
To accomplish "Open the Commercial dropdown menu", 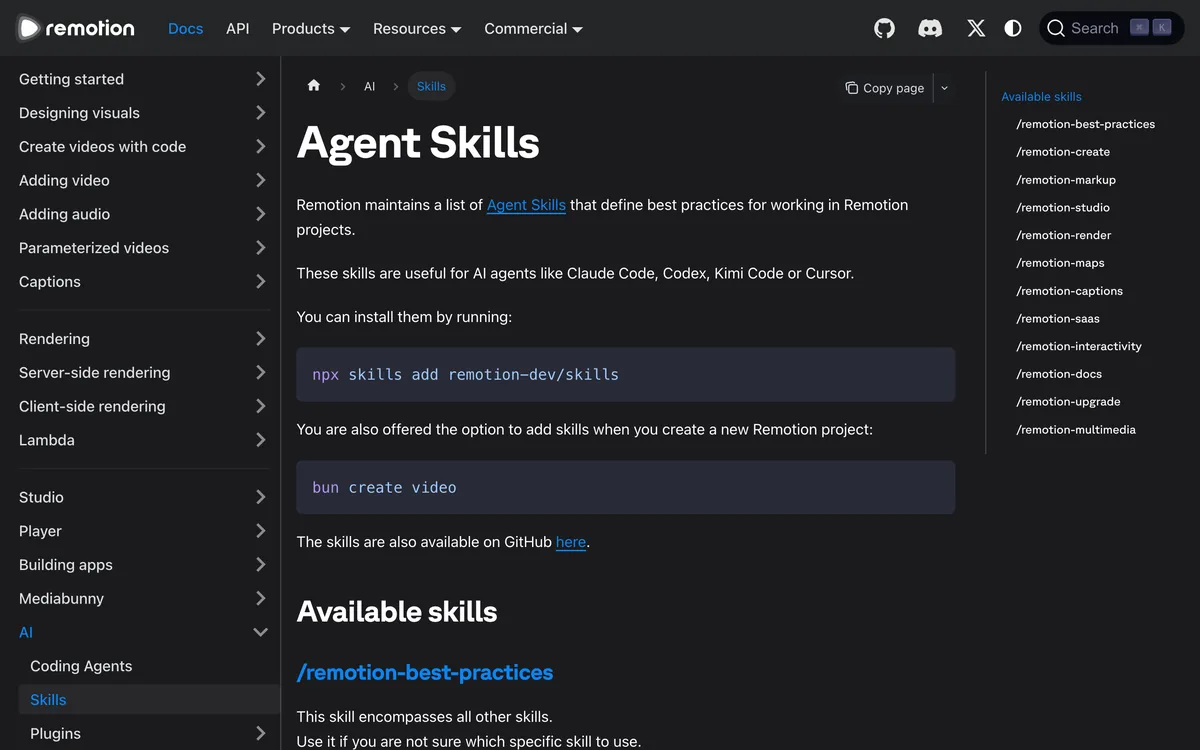I will click(533, 28).
